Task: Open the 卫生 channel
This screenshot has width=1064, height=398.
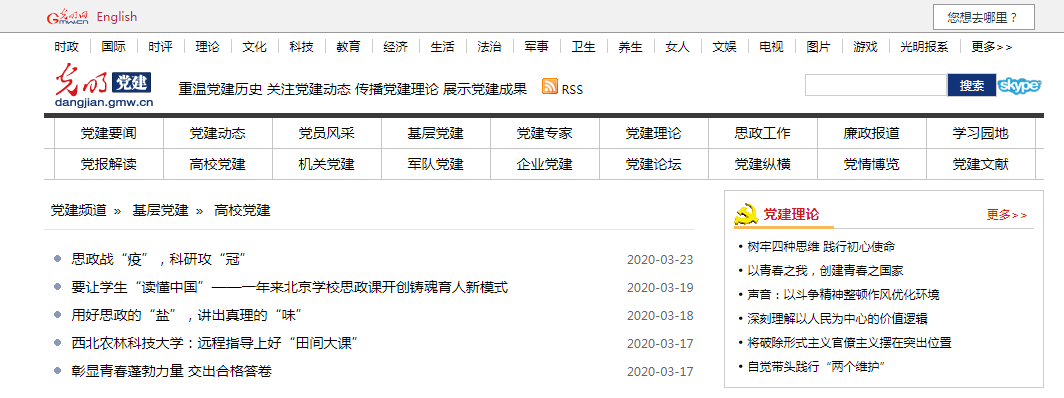Action: [584, 47]
